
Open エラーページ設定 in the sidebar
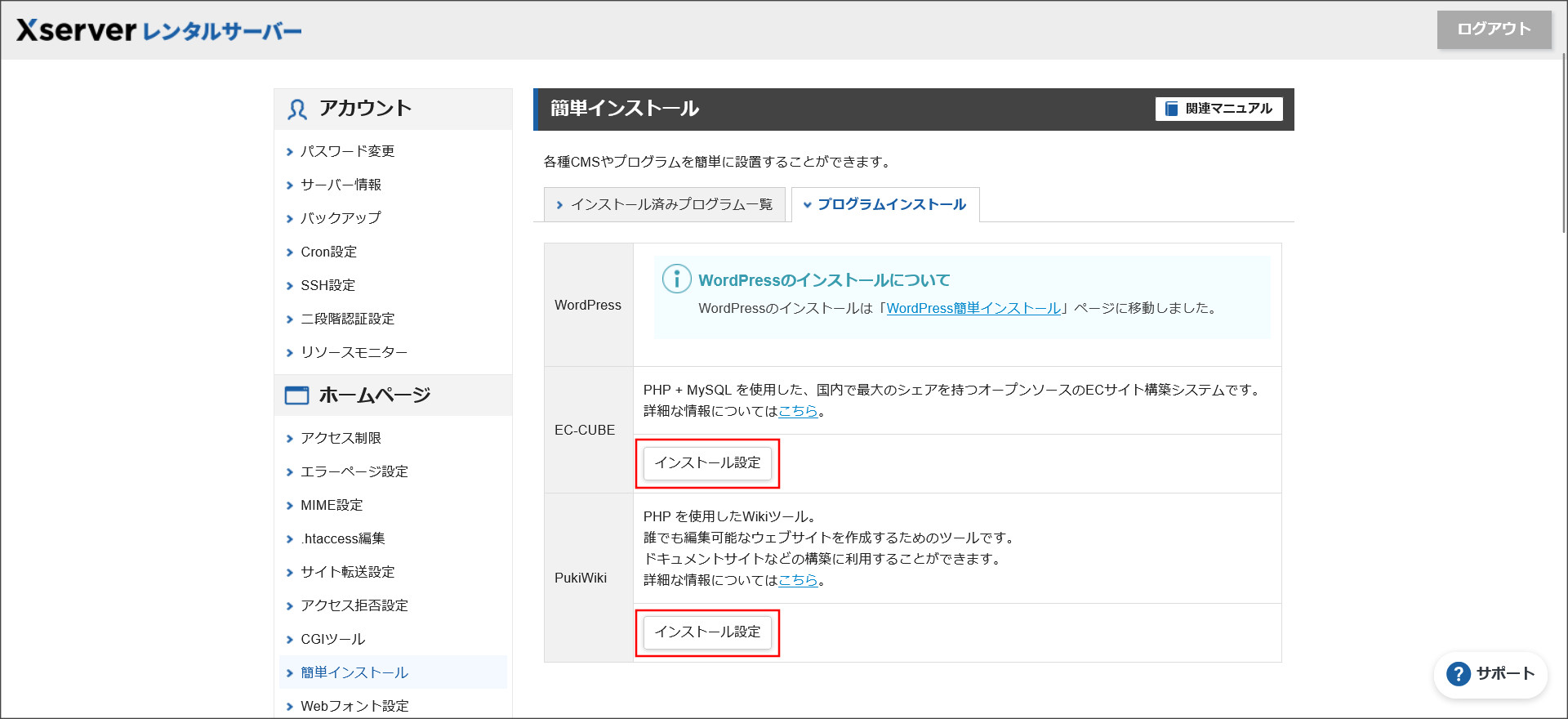354,471
